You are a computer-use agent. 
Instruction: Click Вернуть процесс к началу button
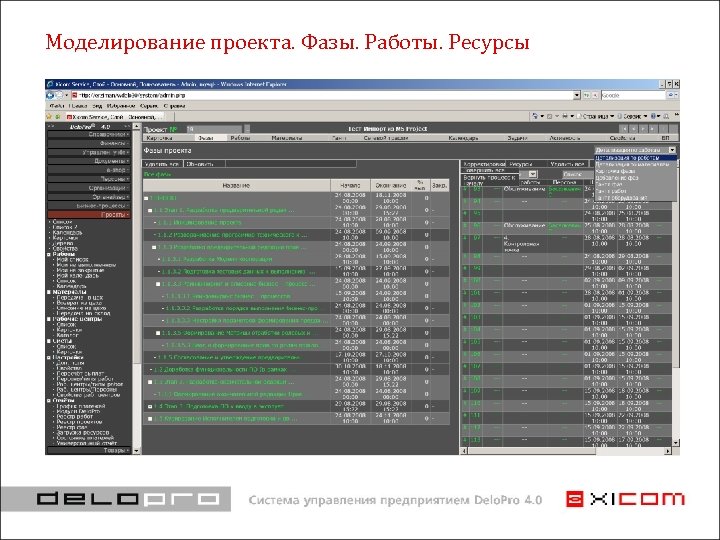pos(489,180)
